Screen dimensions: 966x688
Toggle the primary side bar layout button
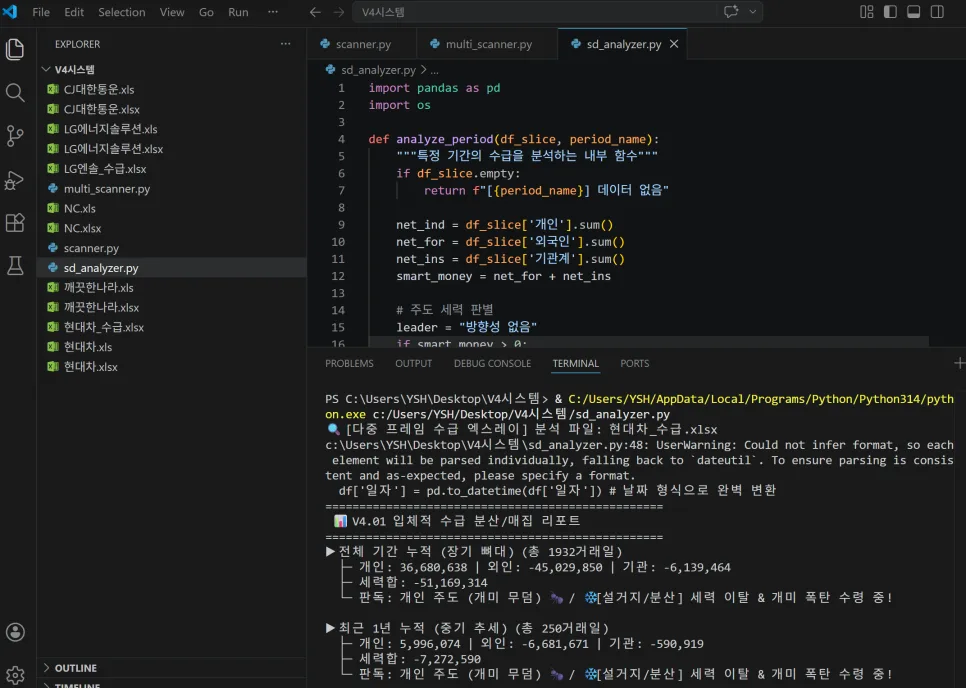(x=890, y=12)
